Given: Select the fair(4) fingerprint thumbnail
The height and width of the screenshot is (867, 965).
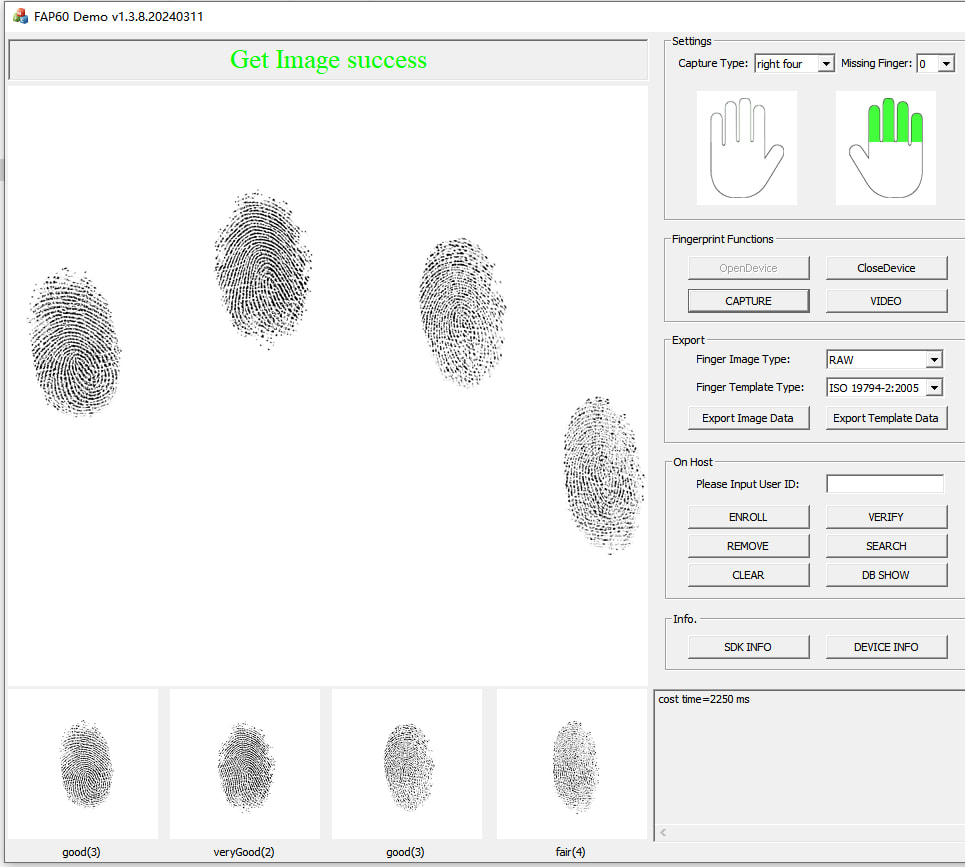Looking at the screenshot, I should coord(571,764).
